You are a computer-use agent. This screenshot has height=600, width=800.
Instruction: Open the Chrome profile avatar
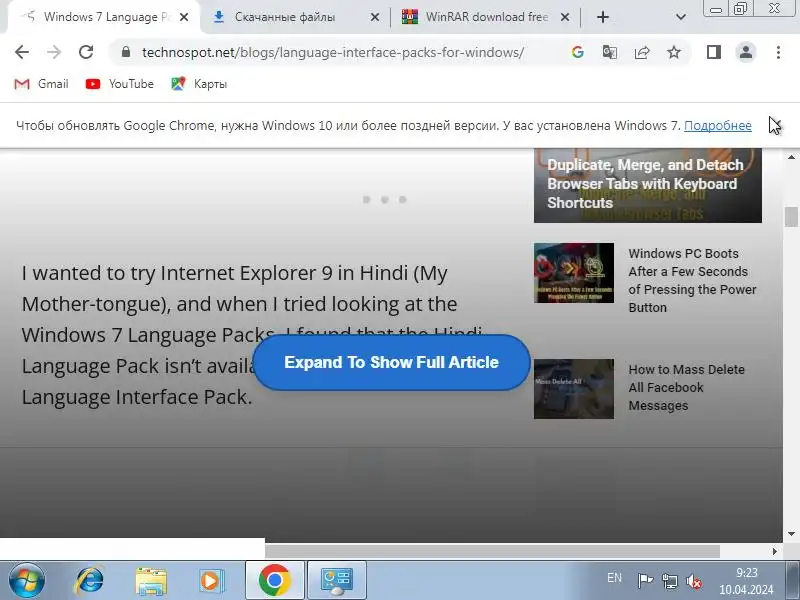coord(746,52)
